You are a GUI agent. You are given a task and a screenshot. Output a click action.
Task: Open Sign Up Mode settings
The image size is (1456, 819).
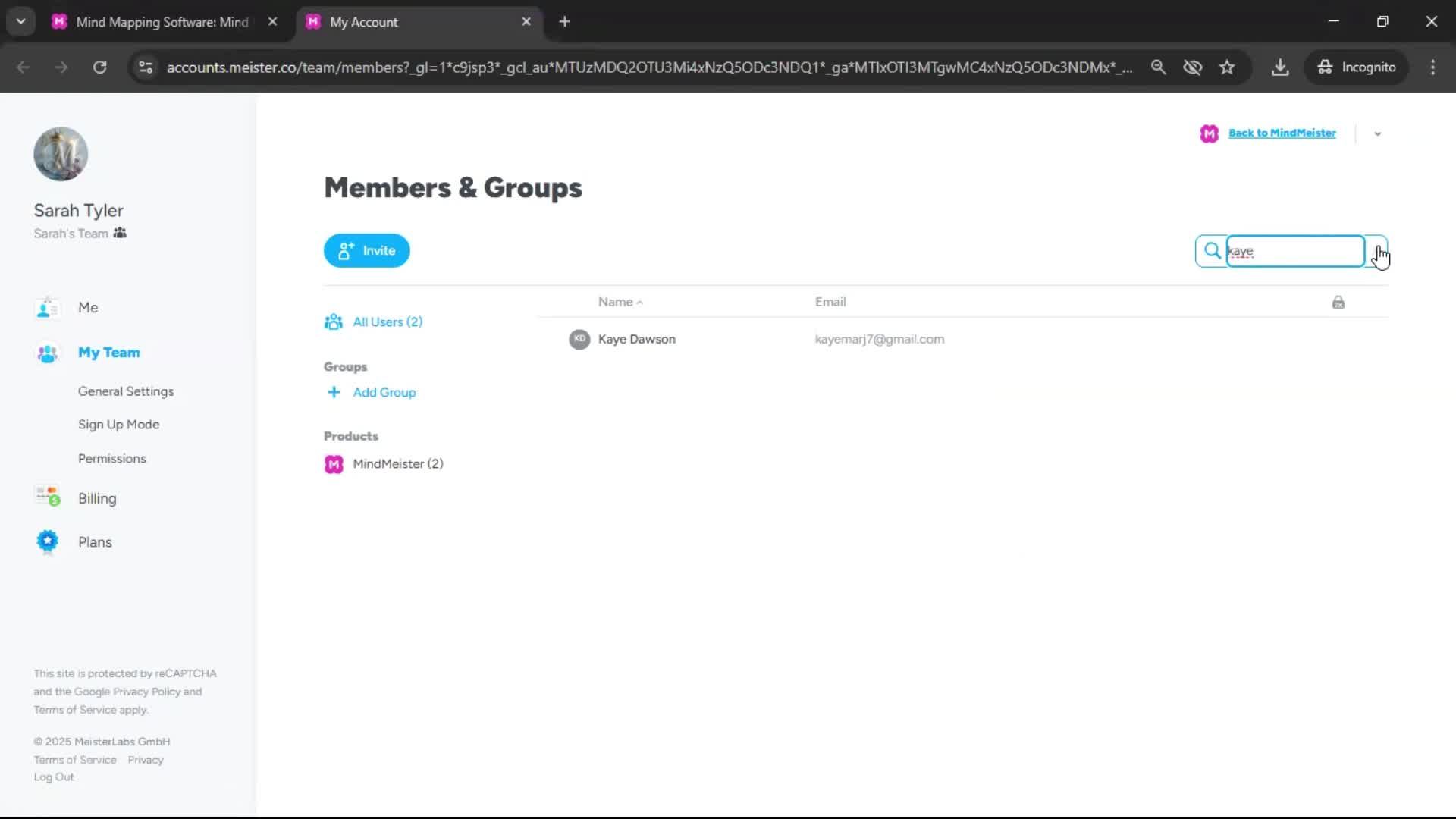pyautogui.click(x=118, y=425)
